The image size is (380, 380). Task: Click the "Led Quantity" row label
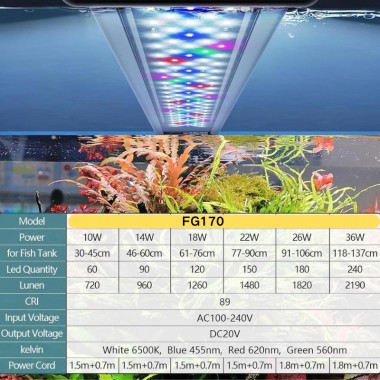tap(32, 269)
